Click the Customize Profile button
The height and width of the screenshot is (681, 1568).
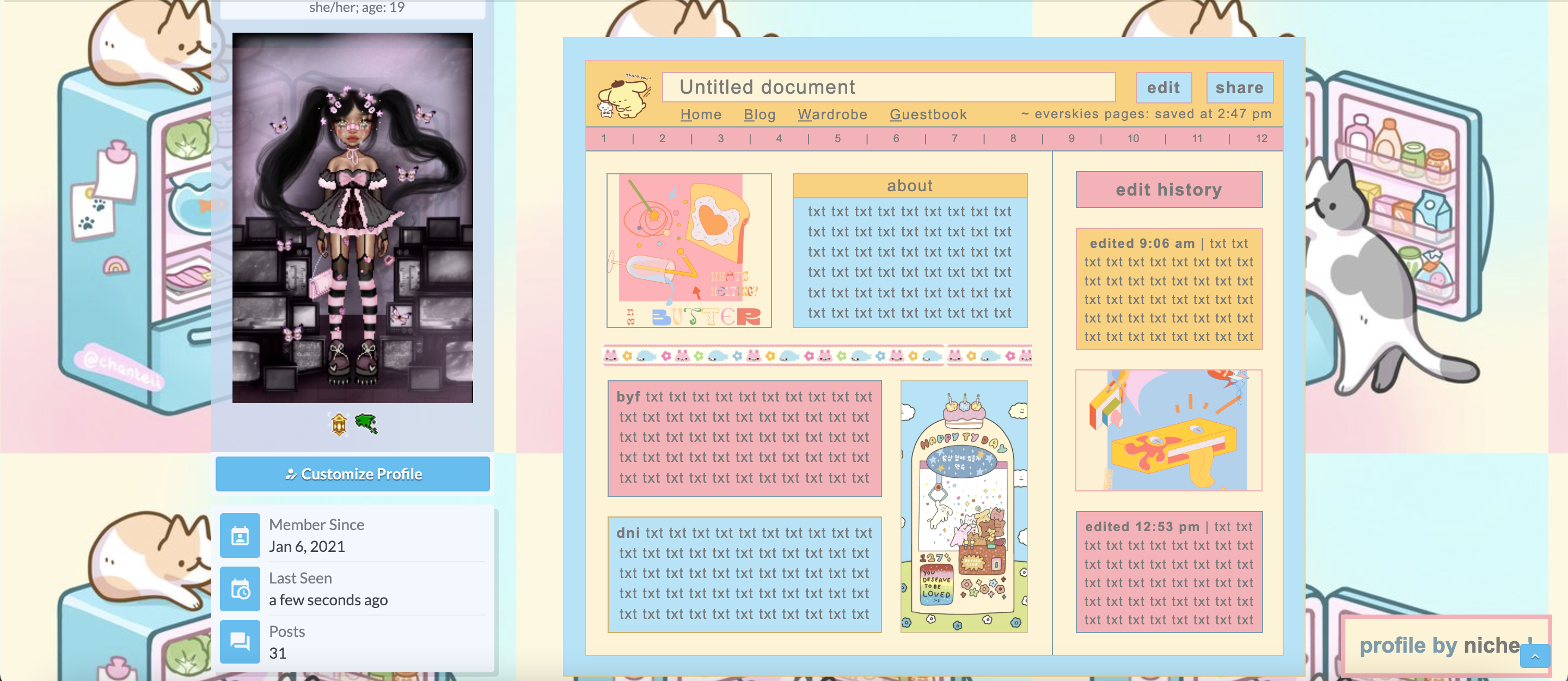pos(352,473)
